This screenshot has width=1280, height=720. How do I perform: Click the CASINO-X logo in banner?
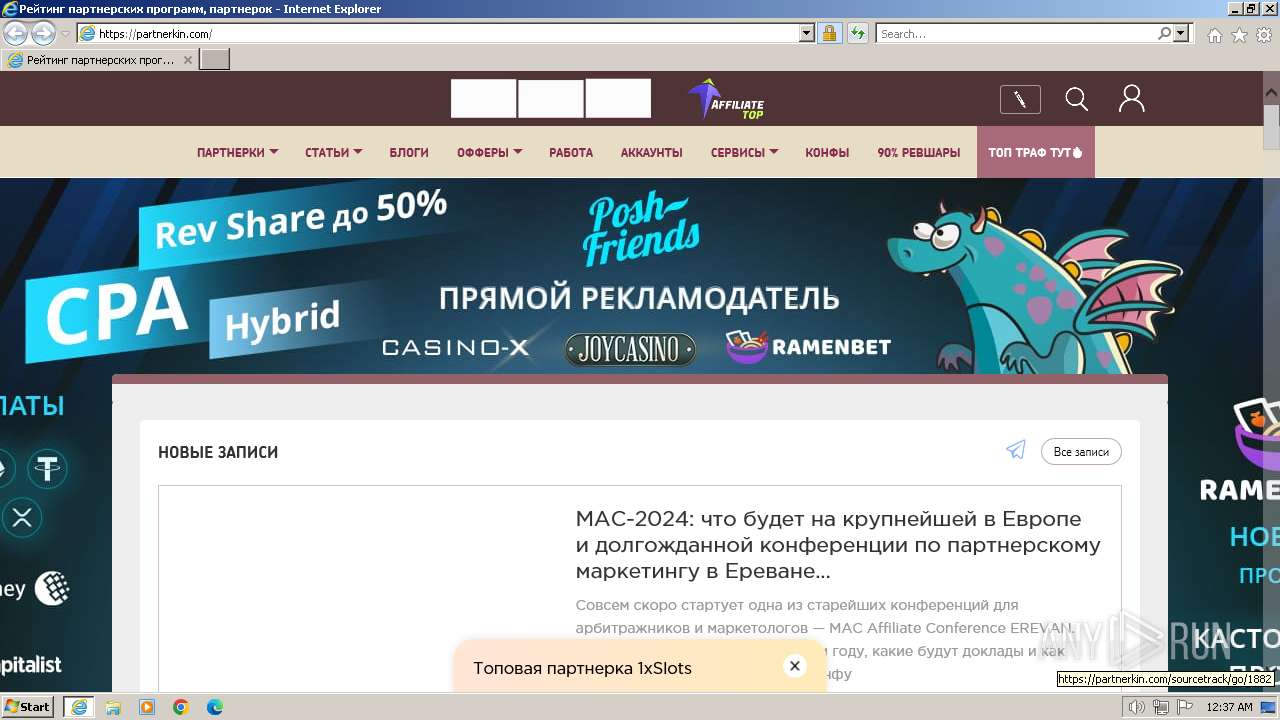pyautogui.click(x=456, y=348)
